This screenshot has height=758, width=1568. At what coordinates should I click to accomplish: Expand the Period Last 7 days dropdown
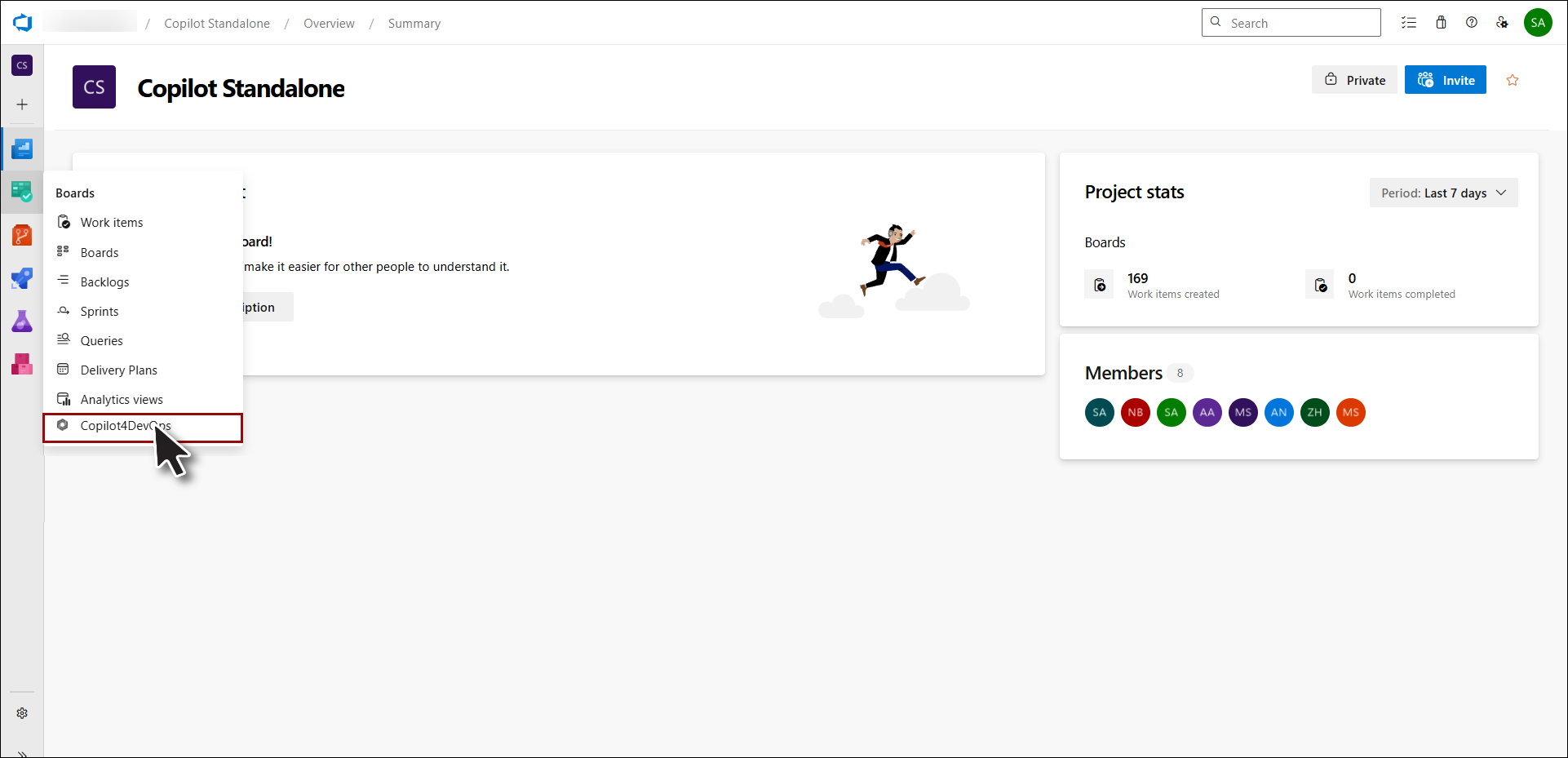pyautogui.click(x=1442, y=193)
